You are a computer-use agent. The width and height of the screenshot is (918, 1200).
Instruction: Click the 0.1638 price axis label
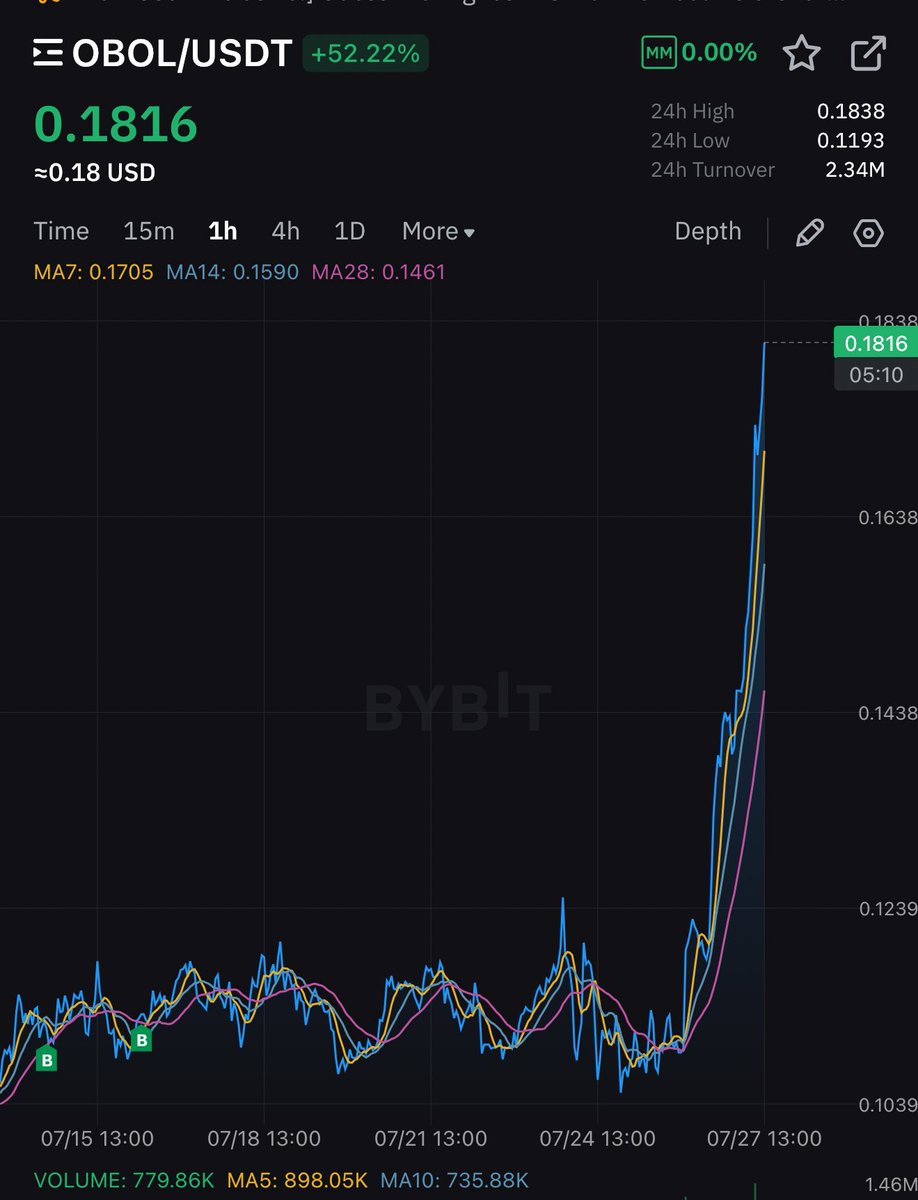pyautogui.click(x=888, y=517)
